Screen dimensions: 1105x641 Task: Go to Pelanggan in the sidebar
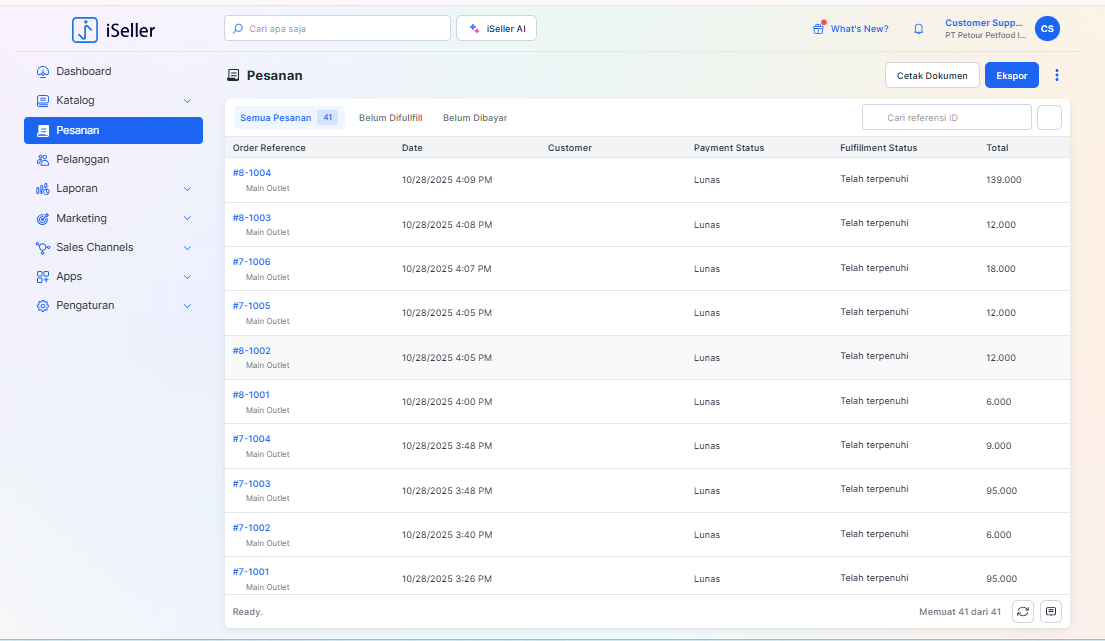point(82,159)
